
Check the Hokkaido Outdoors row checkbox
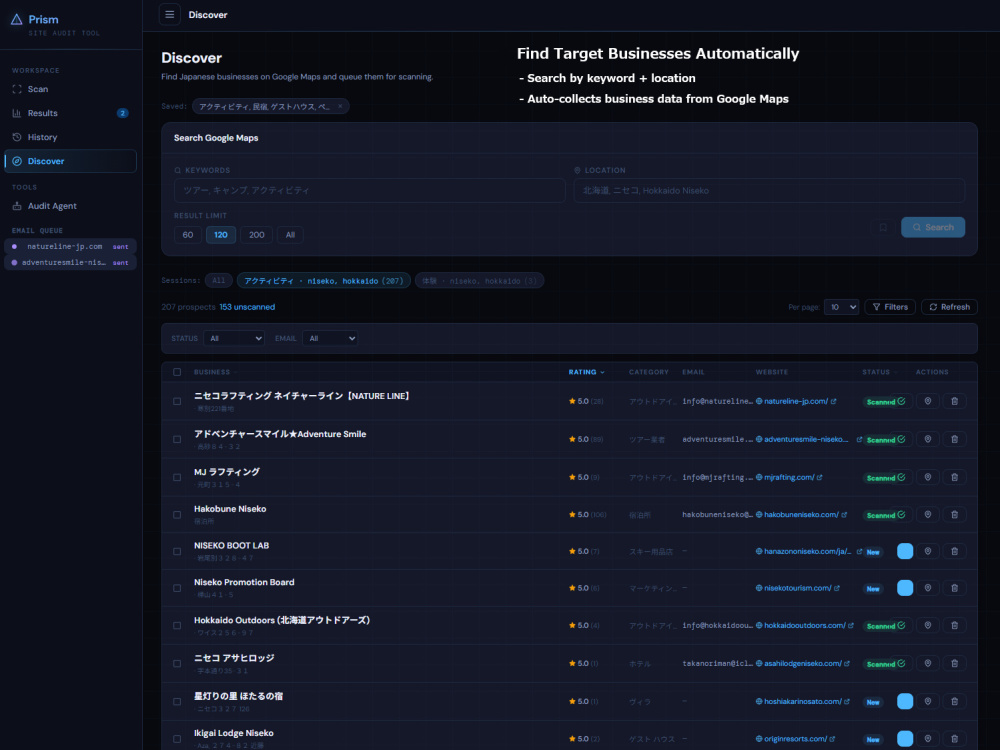pyautogui.click(x=177, y=626)
